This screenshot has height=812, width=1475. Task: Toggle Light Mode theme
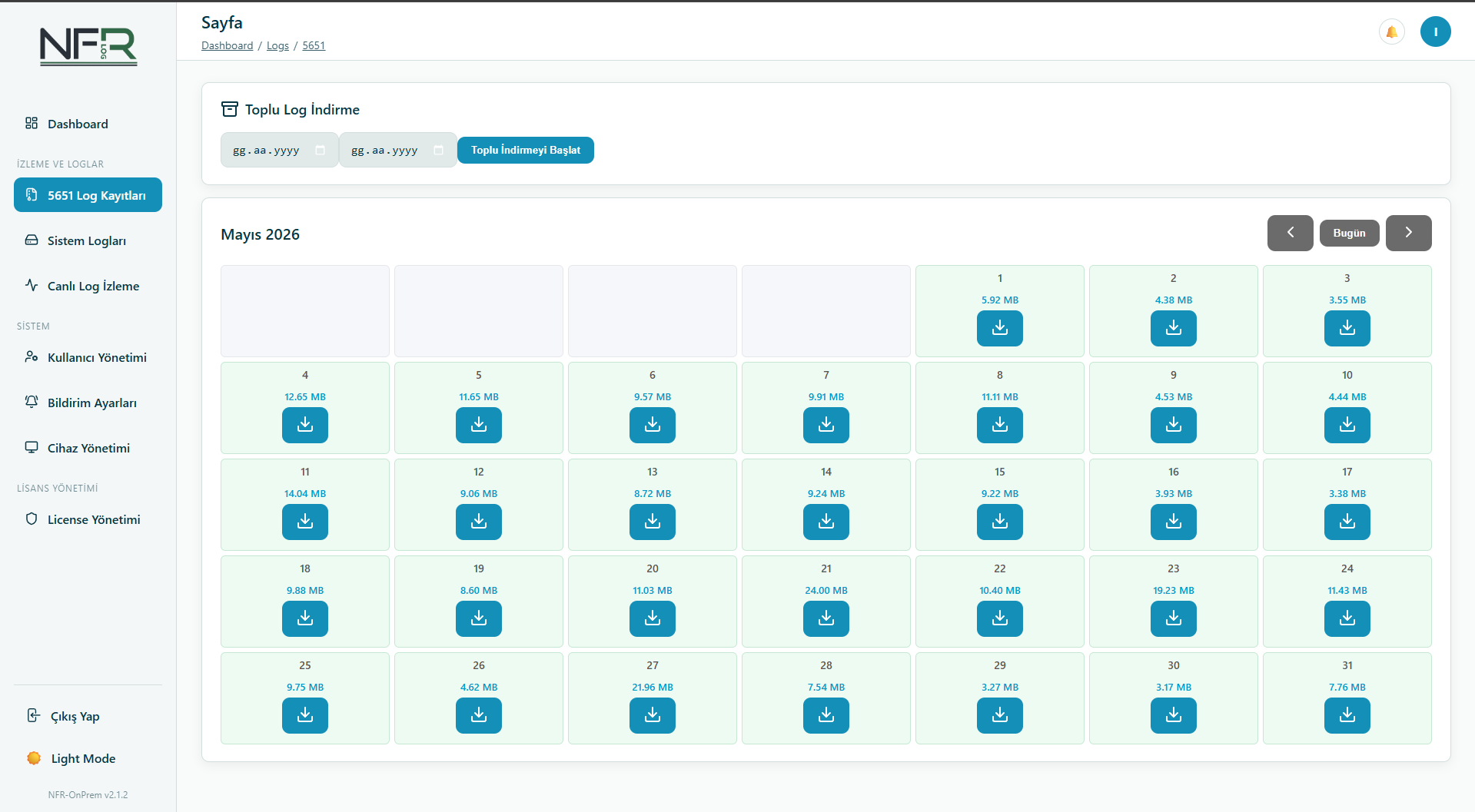(x=88, y=758)
